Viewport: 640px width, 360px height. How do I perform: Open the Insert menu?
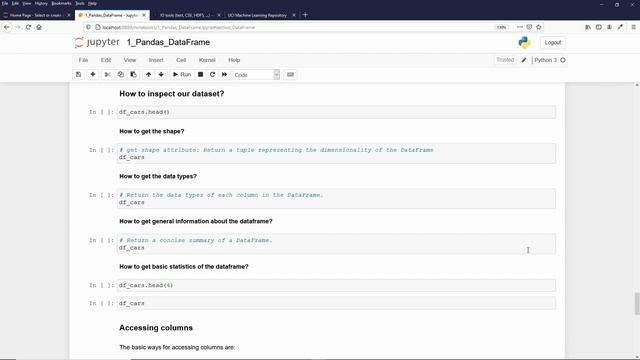[x=156, y=60]
